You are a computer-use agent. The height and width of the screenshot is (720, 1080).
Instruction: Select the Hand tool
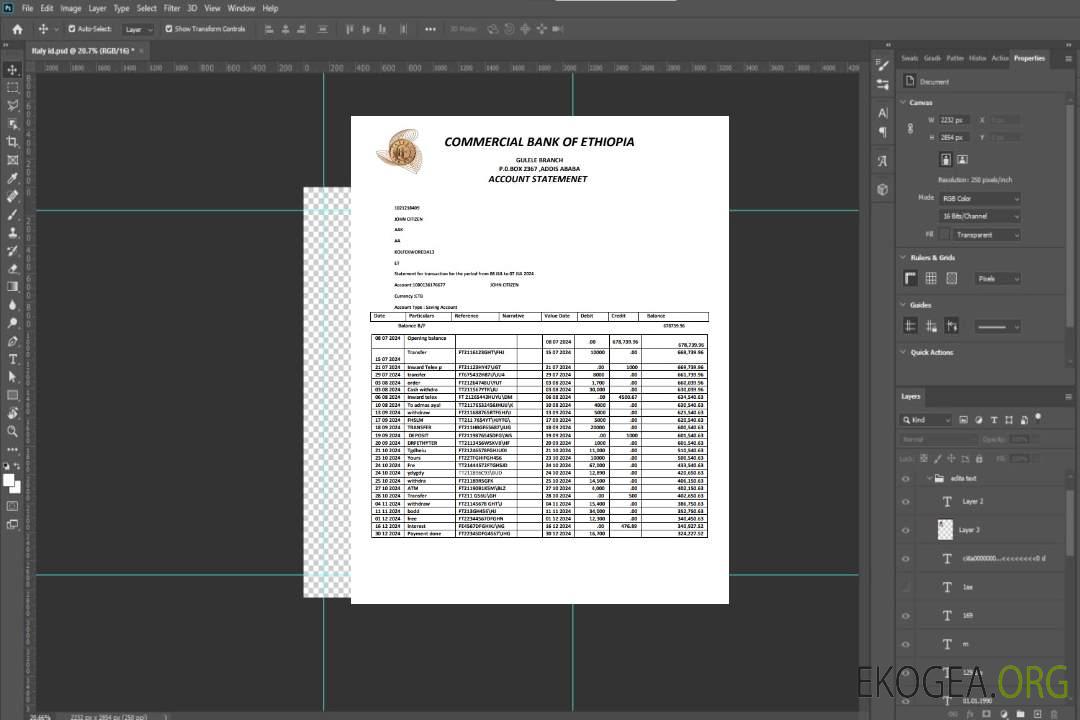12,413
